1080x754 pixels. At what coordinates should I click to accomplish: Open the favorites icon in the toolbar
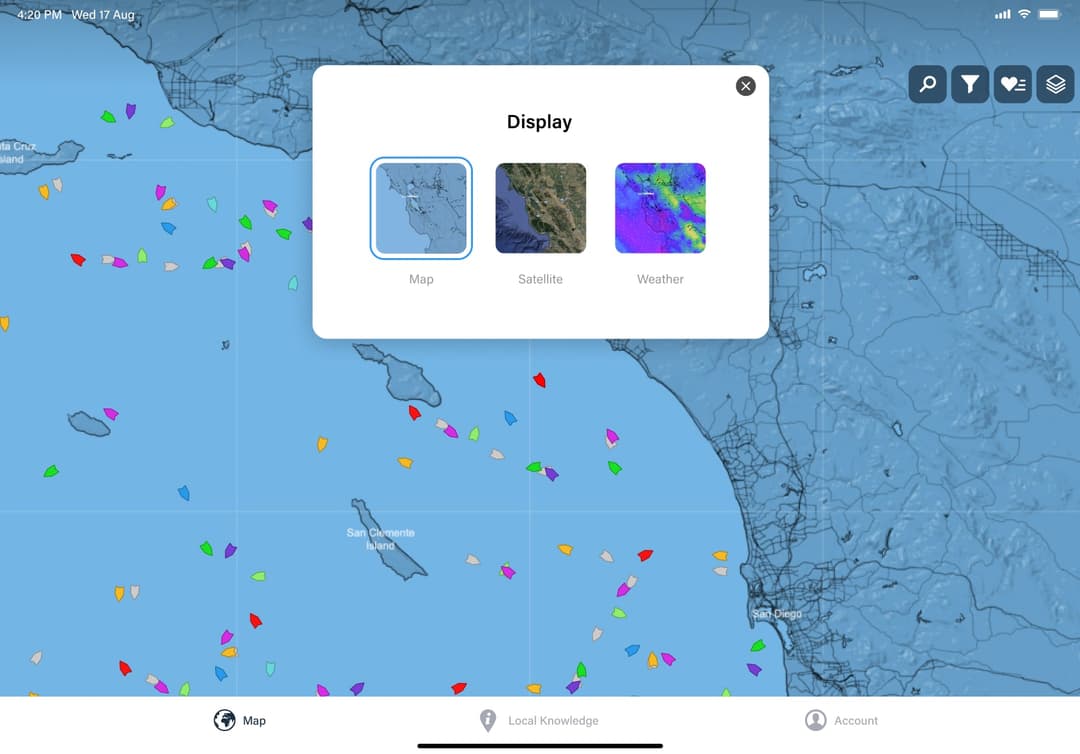pyautogui.click(x=1012, y=84)
